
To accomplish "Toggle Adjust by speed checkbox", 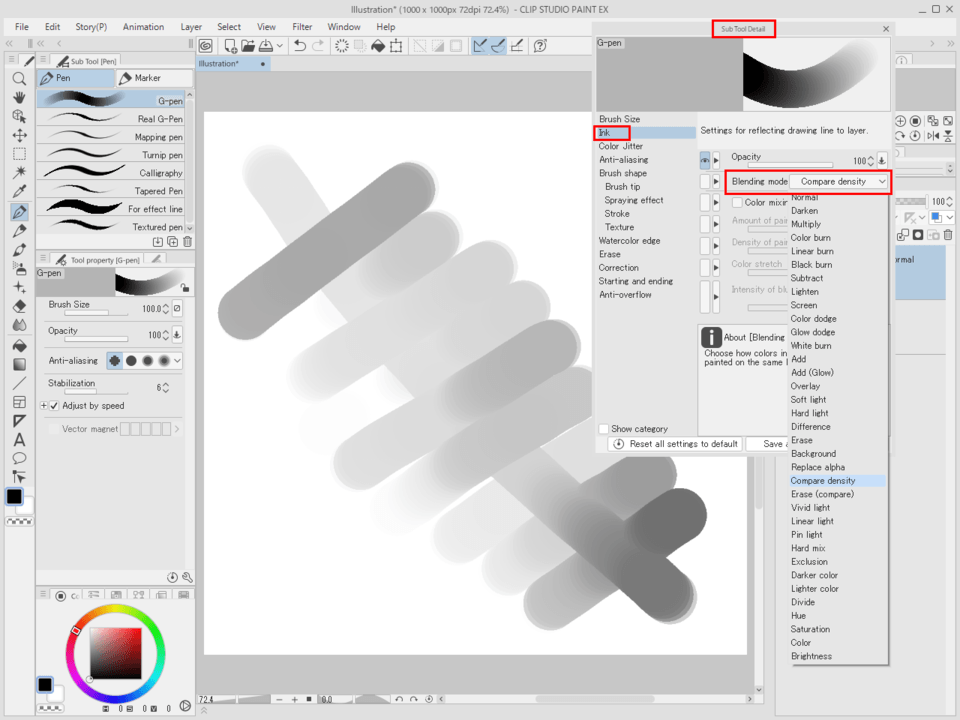I will click(54, 406).
